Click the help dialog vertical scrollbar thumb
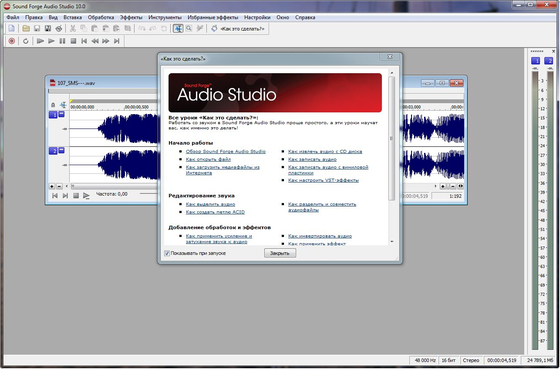 (391, 138)
